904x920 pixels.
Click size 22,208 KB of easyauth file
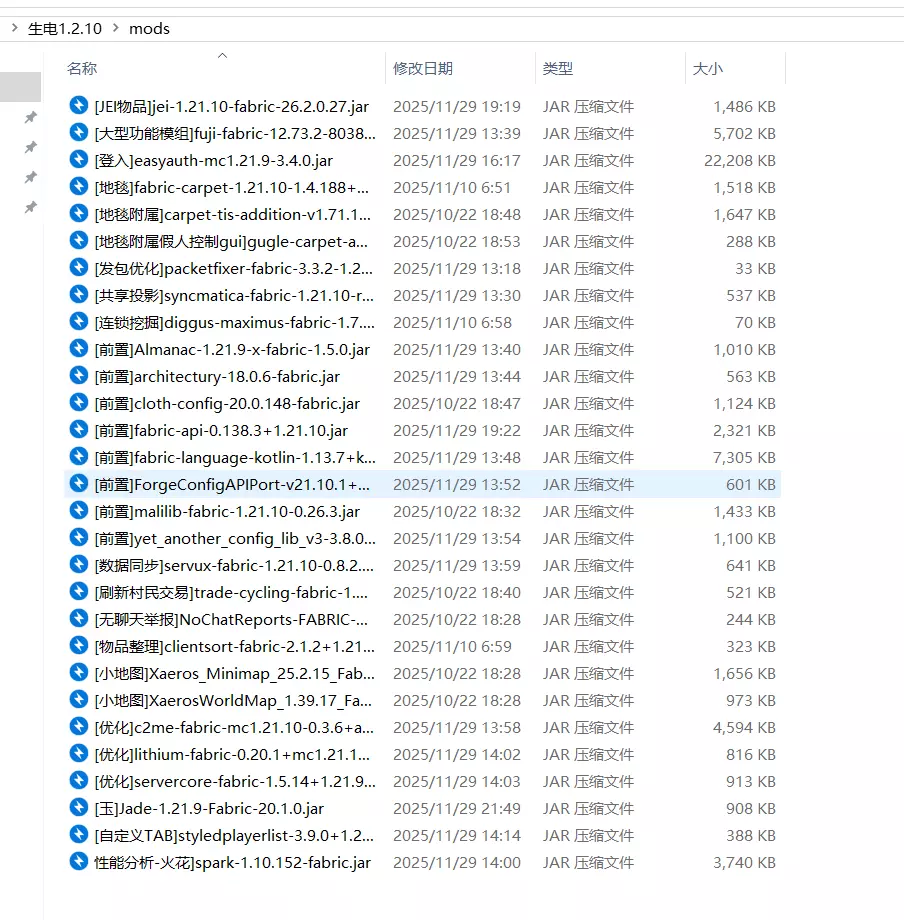pos(740,161)
